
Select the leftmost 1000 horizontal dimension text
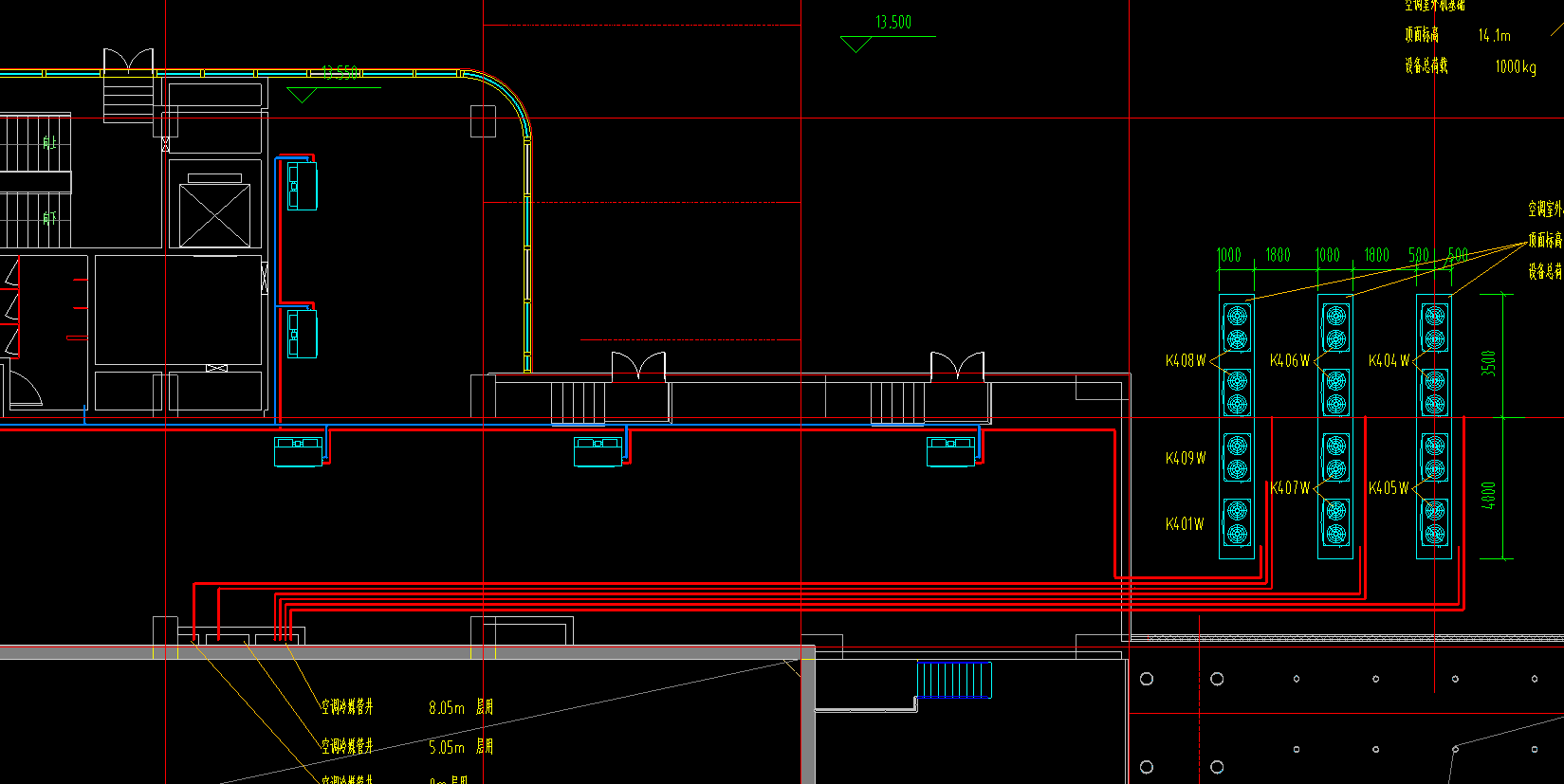pos(1228,255)
